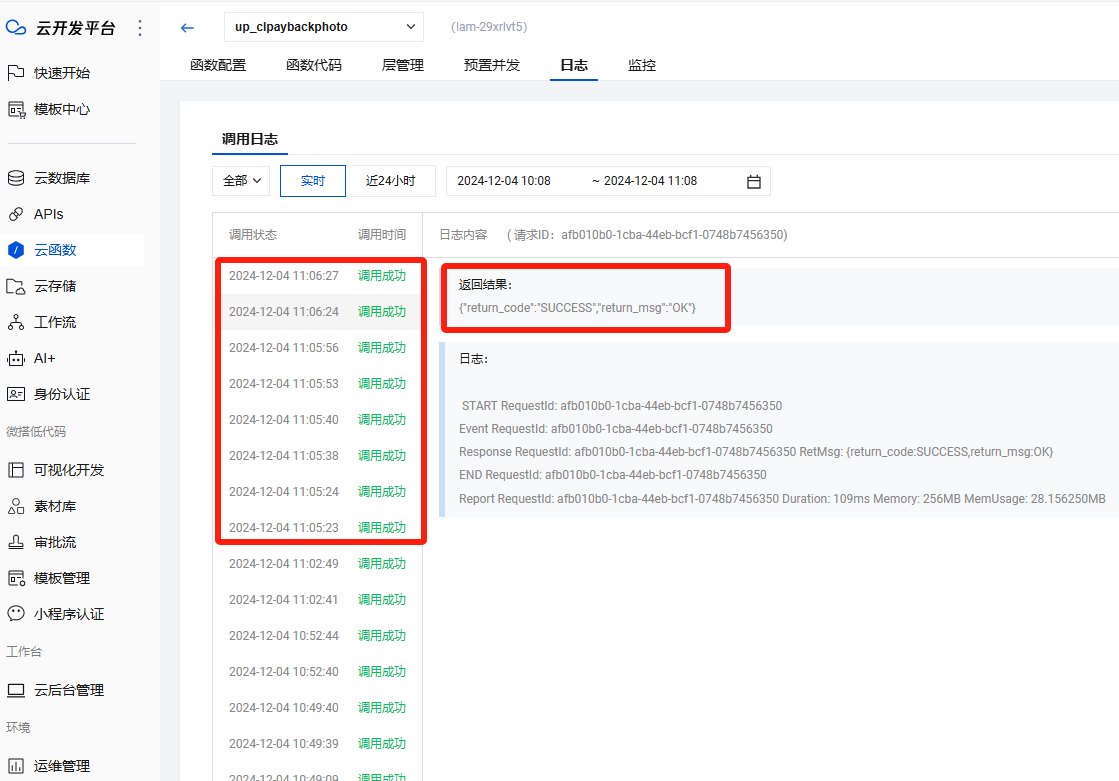Click the (lam-29xrlvt5) environment ID text

(489, 27)
